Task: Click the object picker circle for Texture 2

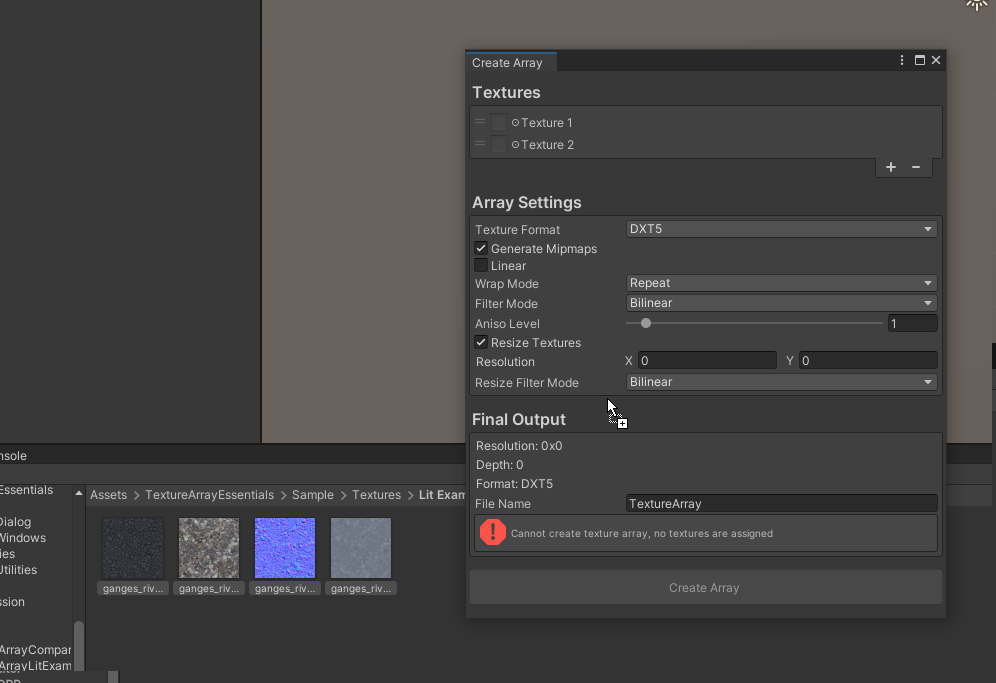Action: [x=516, y=145]
